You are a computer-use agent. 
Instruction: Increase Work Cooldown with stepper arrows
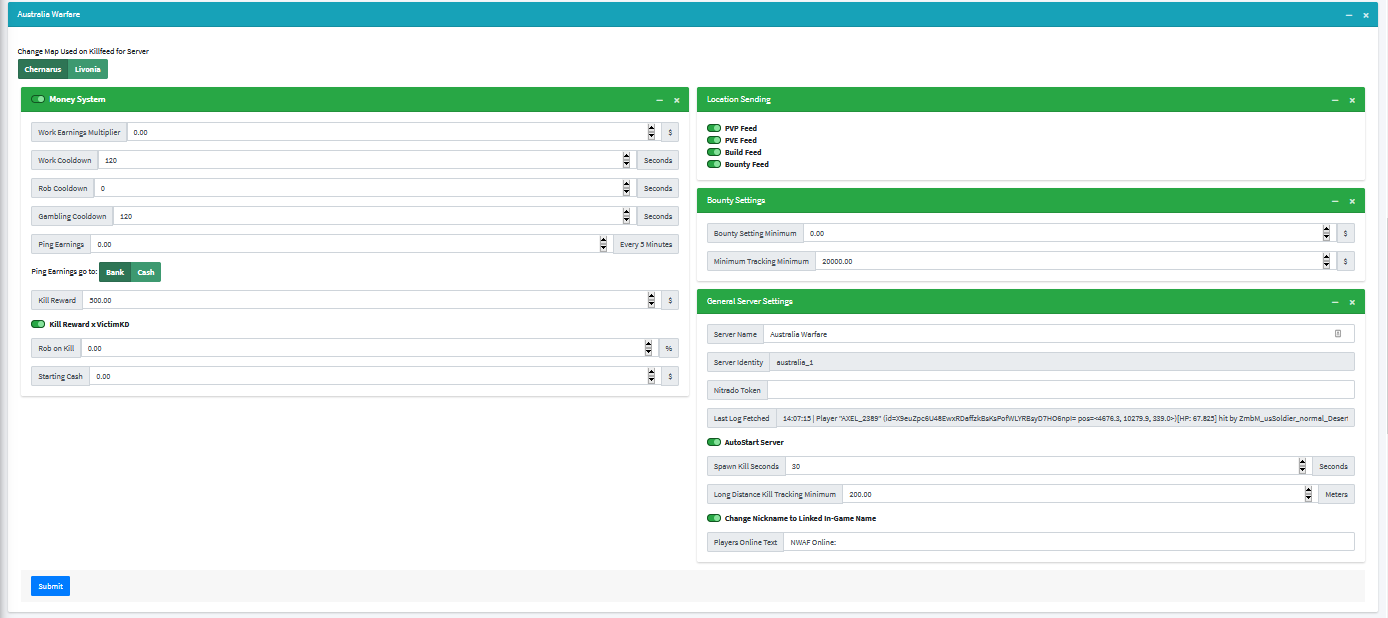(x=627, y=156)
